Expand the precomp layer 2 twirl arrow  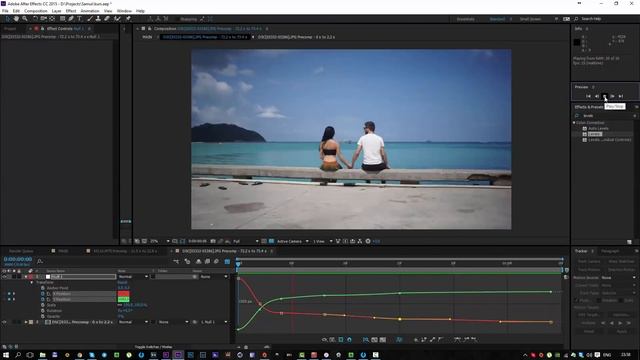click(26, 322)
